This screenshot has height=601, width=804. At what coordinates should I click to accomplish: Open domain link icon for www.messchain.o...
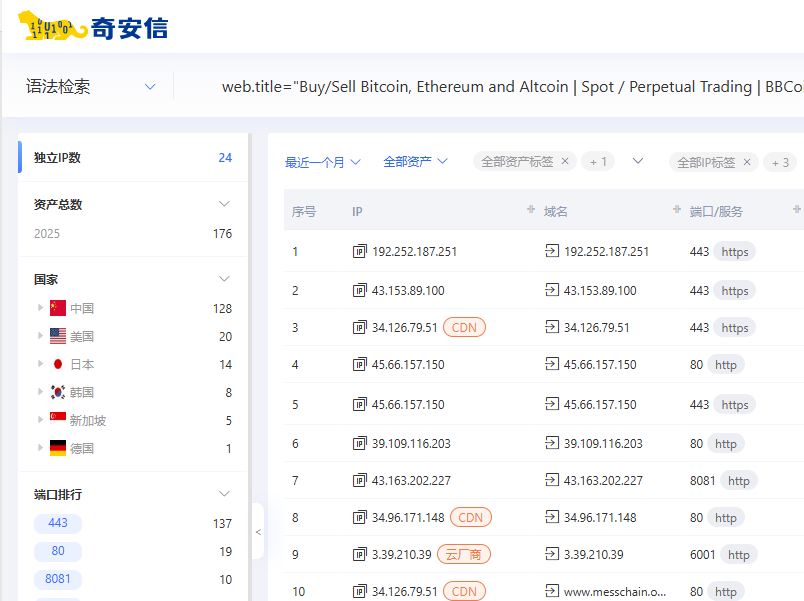point(552,591)
